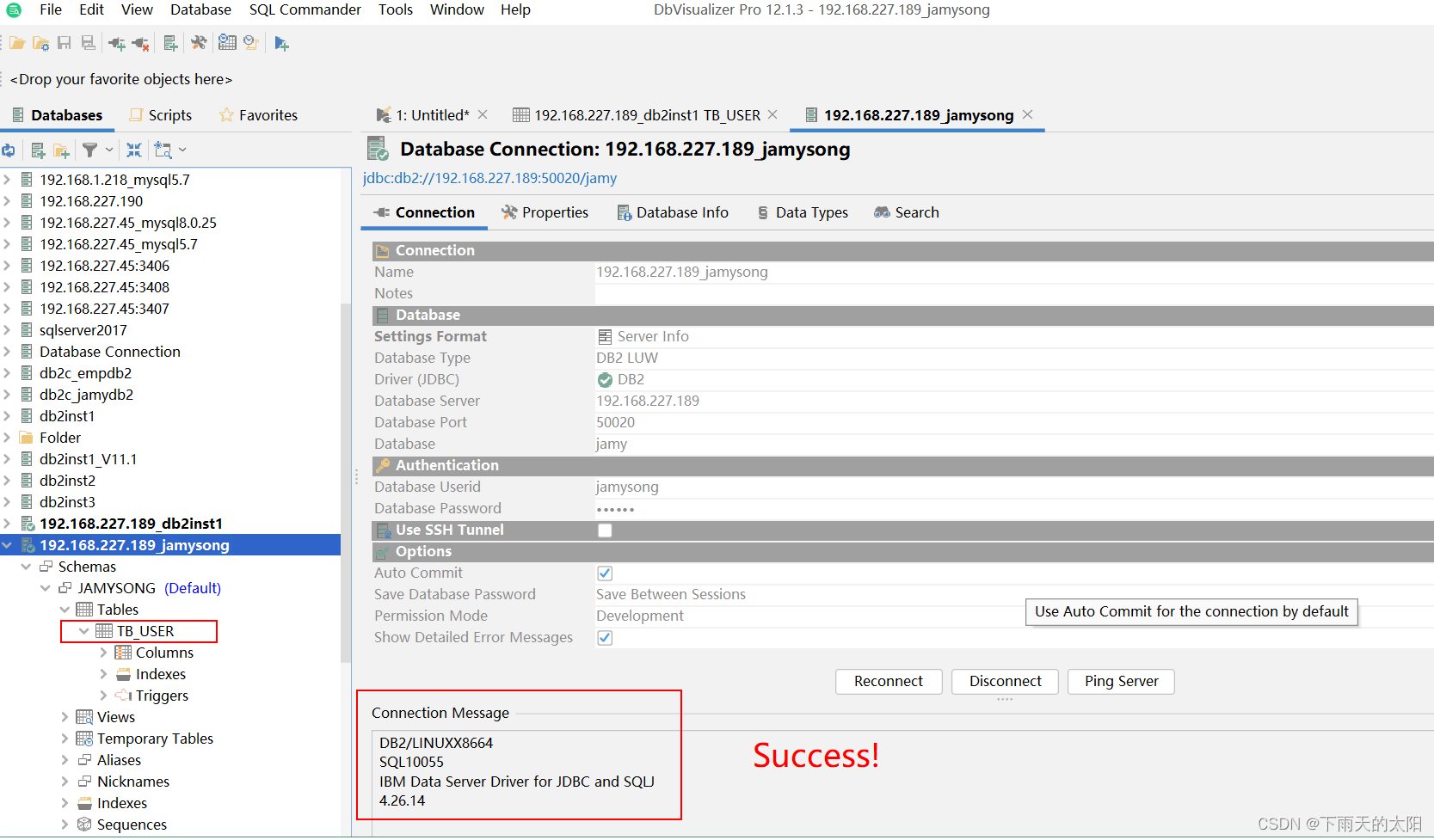1434x840 pixels.
Task: Click the Ping Server button
Action: [x=1121, y=681]
